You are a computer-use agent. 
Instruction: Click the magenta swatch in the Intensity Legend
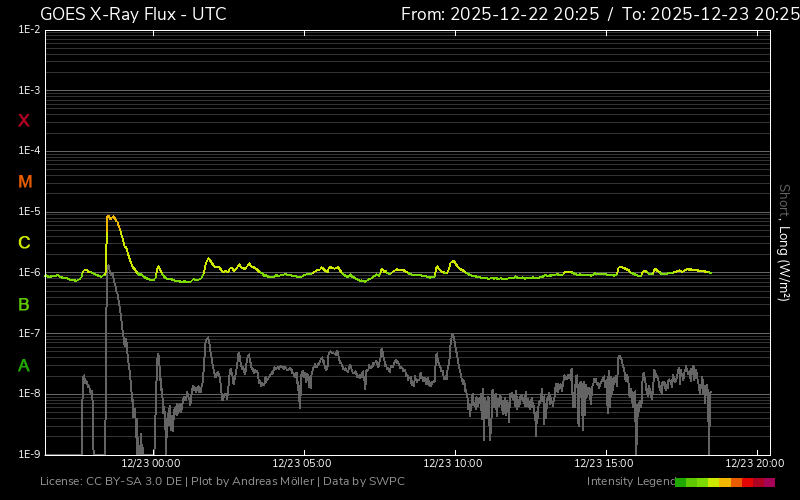coord(769,482)
